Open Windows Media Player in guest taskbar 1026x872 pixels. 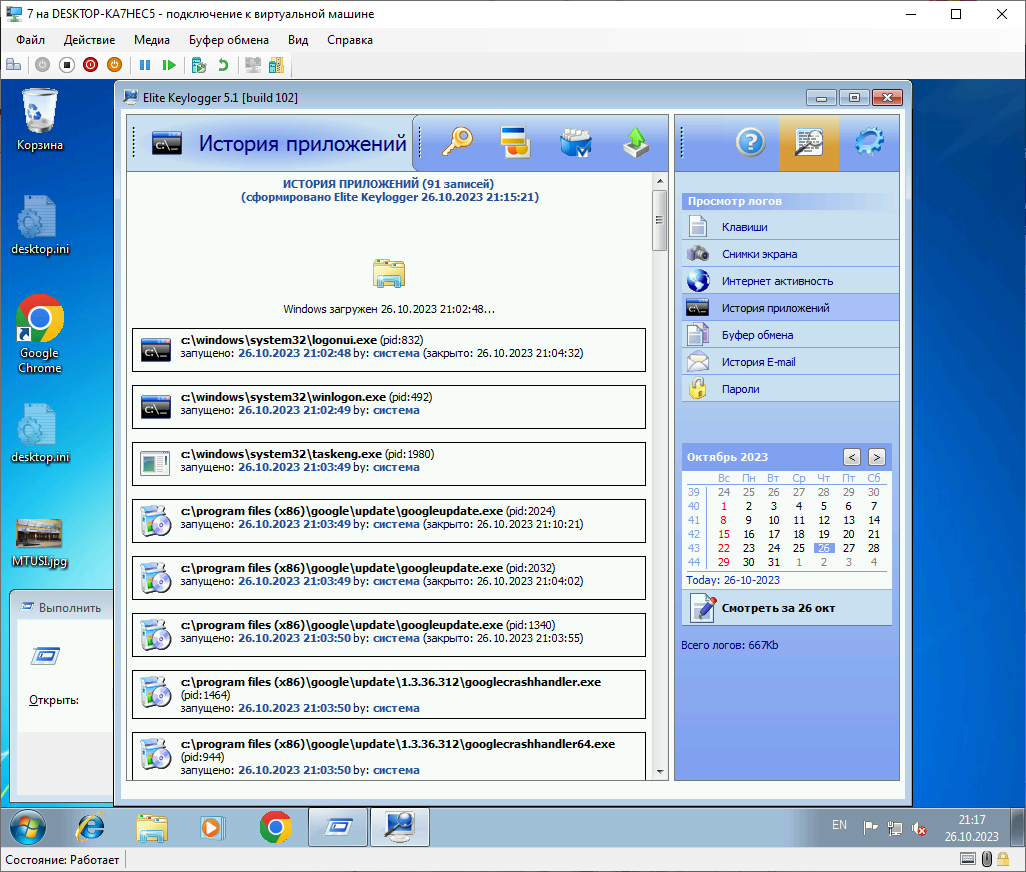tap(211, 828)
